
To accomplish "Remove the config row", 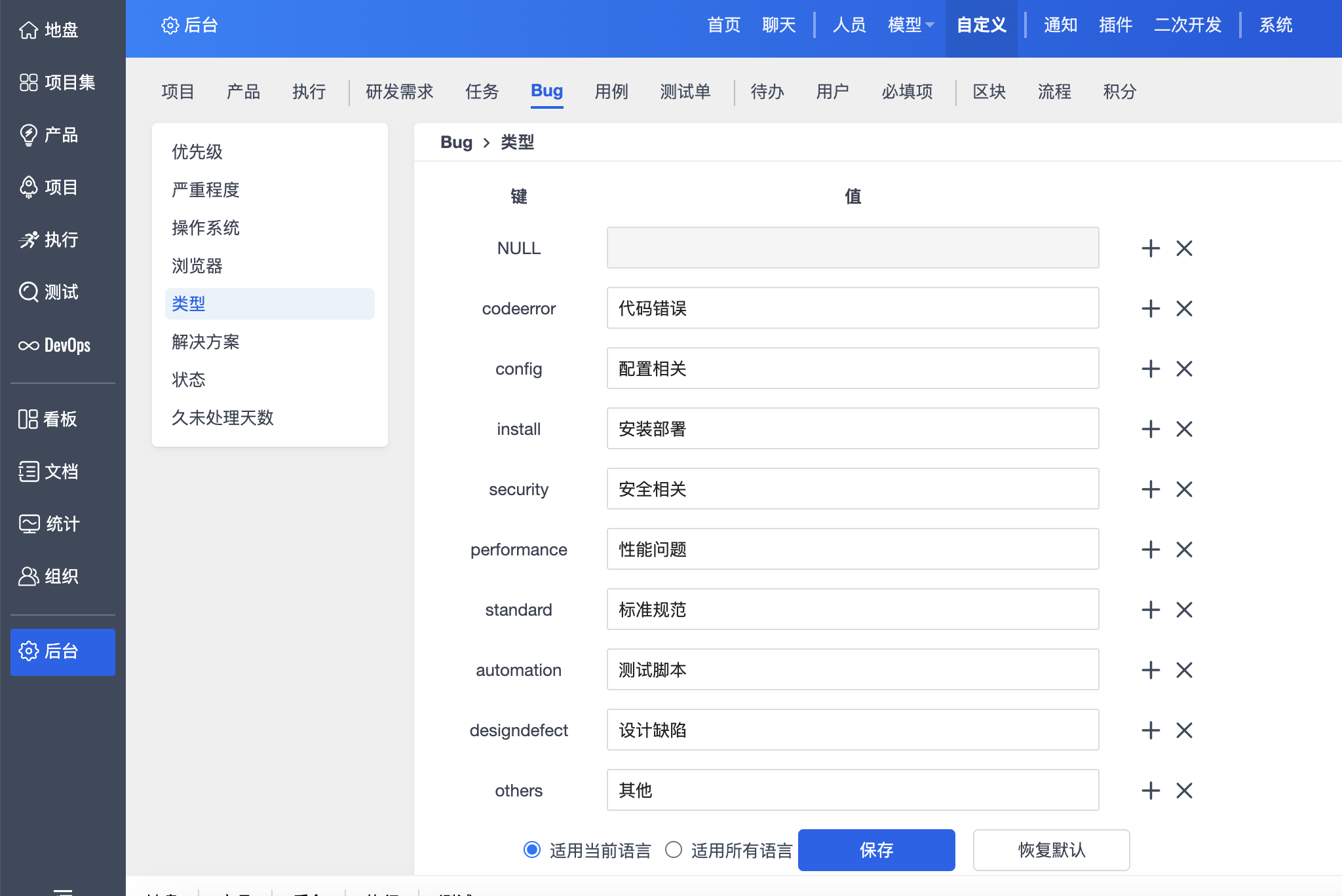I will point(1184,369).
